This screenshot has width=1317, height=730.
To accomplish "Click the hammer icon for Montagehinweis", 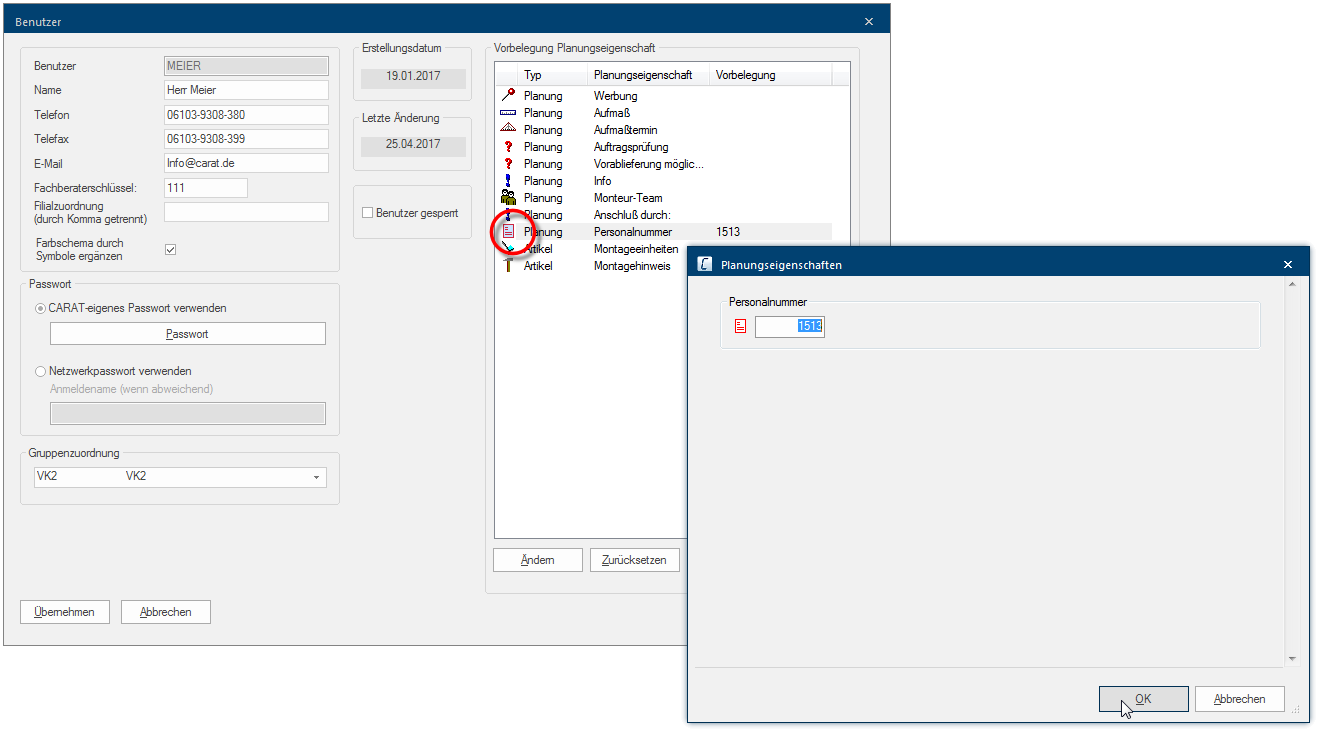I will coord(508,266).
